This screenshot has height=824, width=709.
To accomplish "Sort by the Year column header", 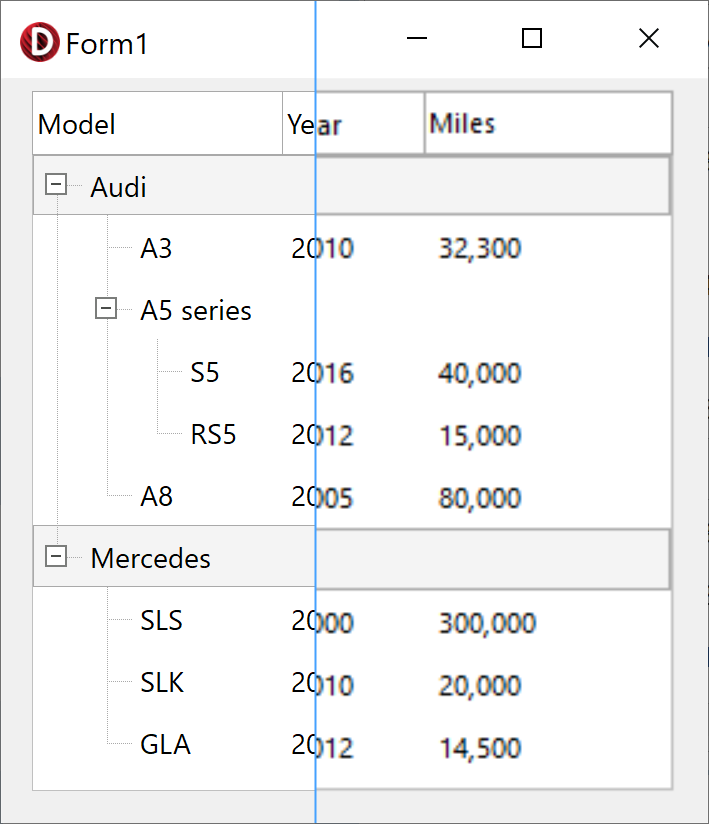I will tap(353, 124).
